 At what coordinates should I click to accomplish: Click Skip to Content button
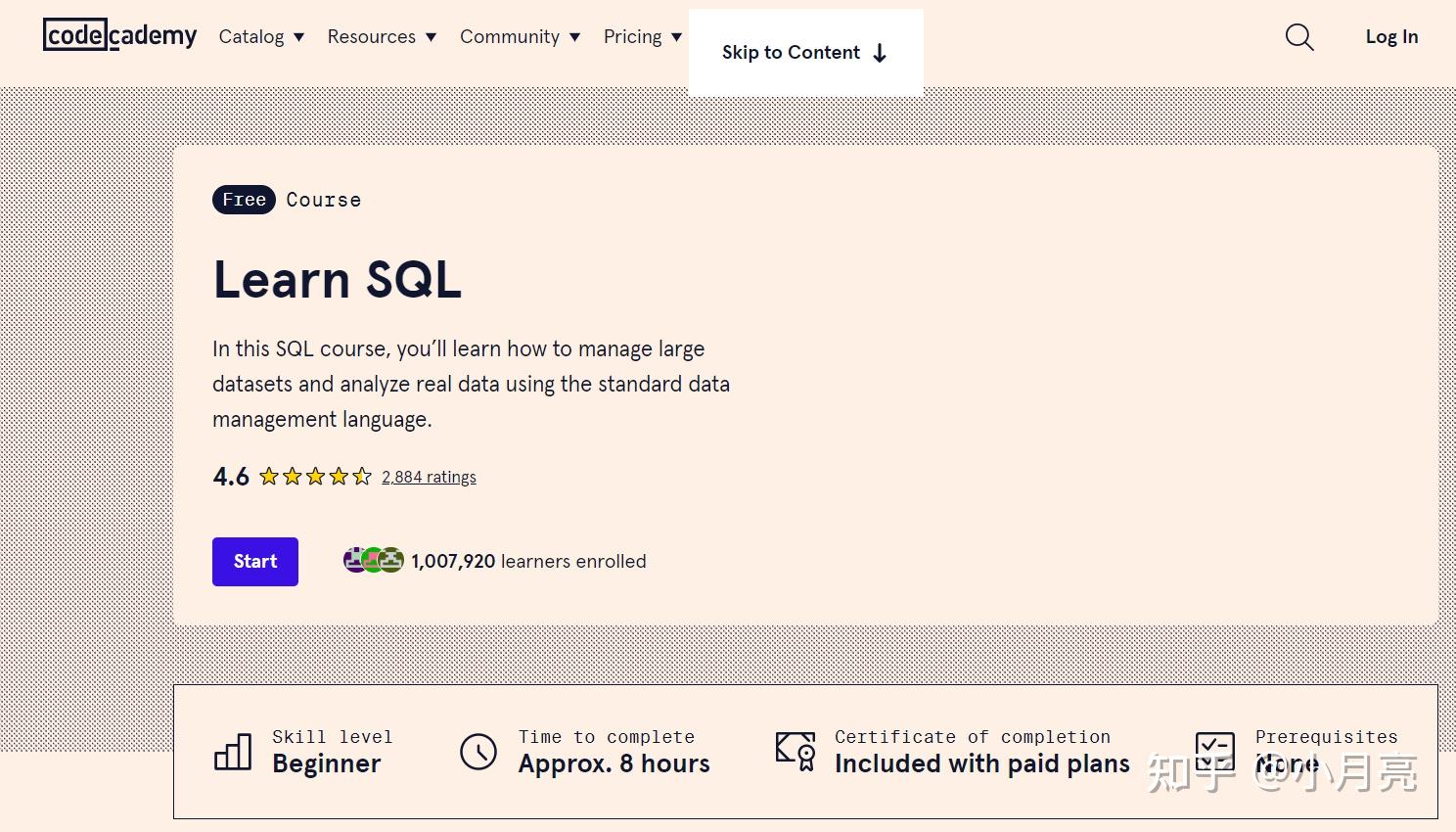click(x=805, y=53)
